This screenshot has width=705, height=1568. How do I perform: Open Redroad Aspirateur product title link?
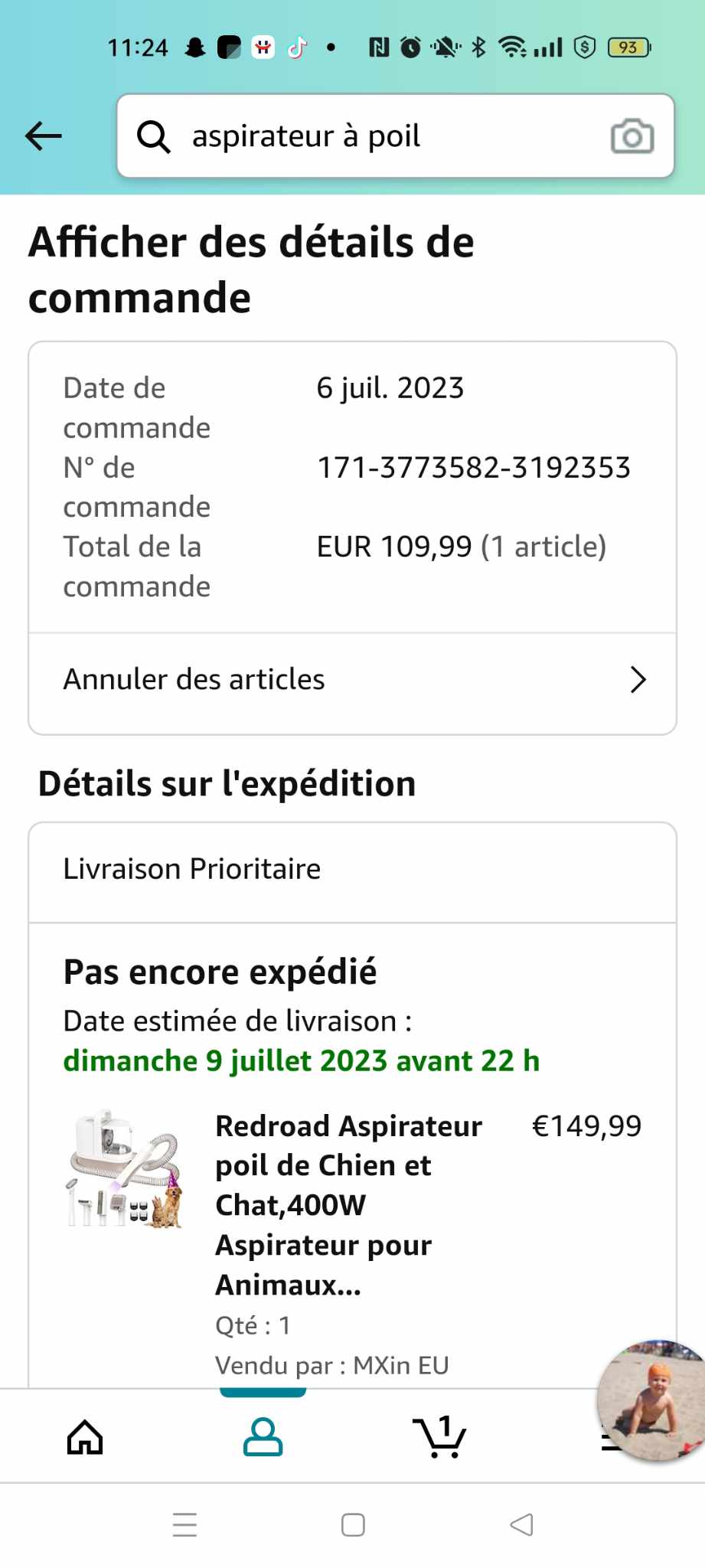tap(349, 1205)
